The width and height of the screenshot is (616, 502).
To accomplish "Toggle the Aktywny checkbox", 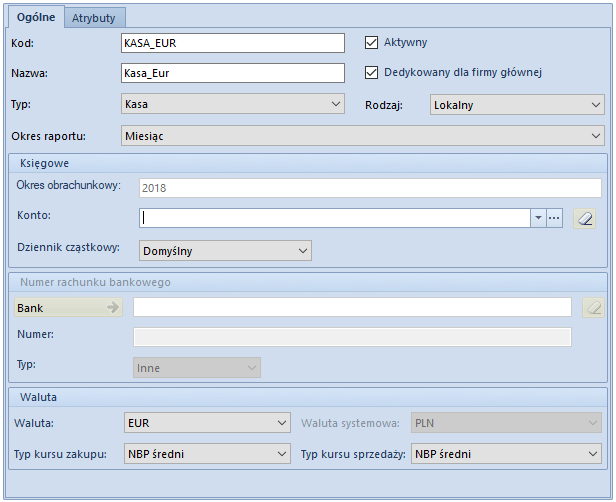I will pos(371,42).
